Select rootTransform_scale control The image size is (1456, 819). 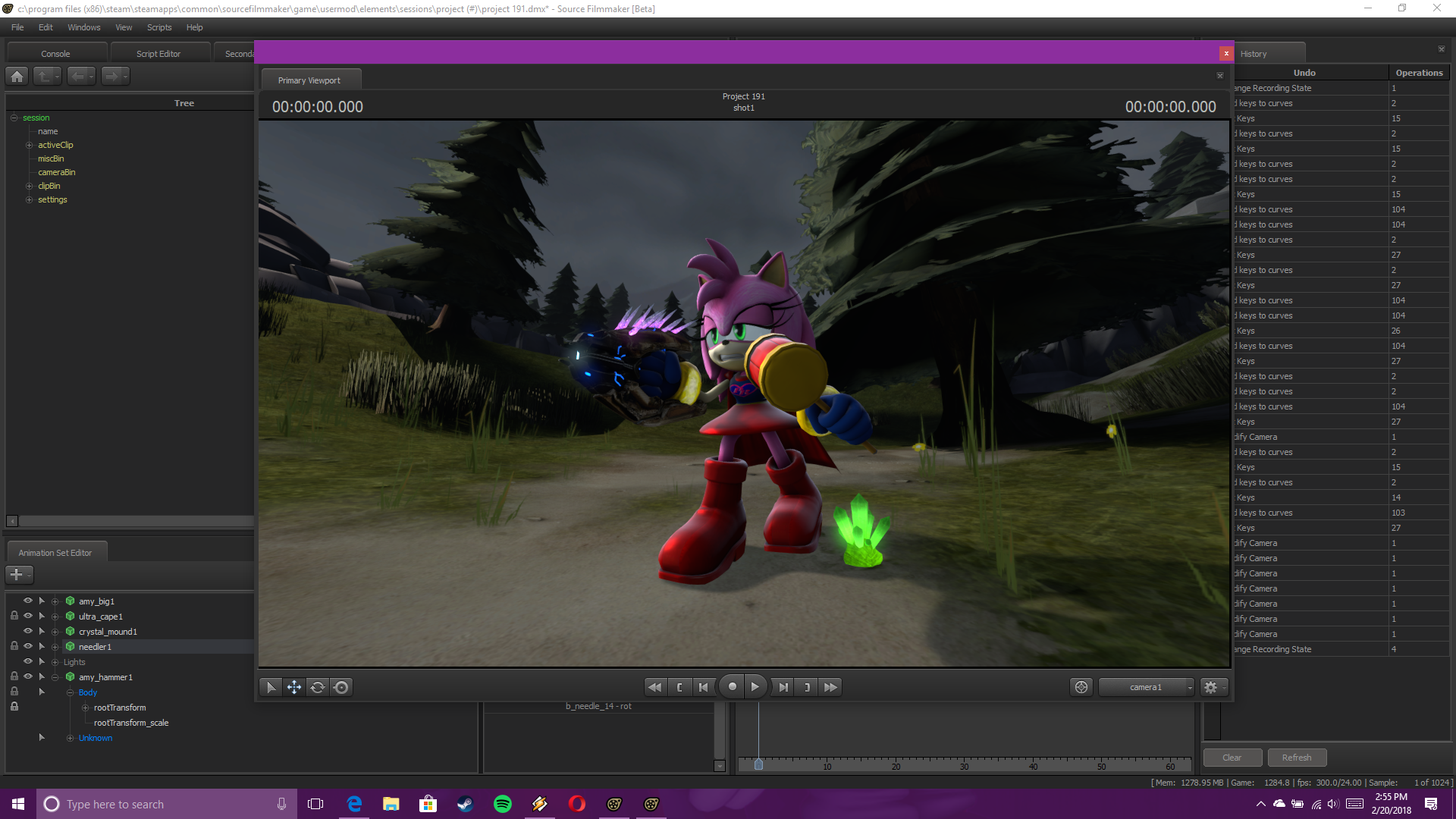click(x=131, y=723)
